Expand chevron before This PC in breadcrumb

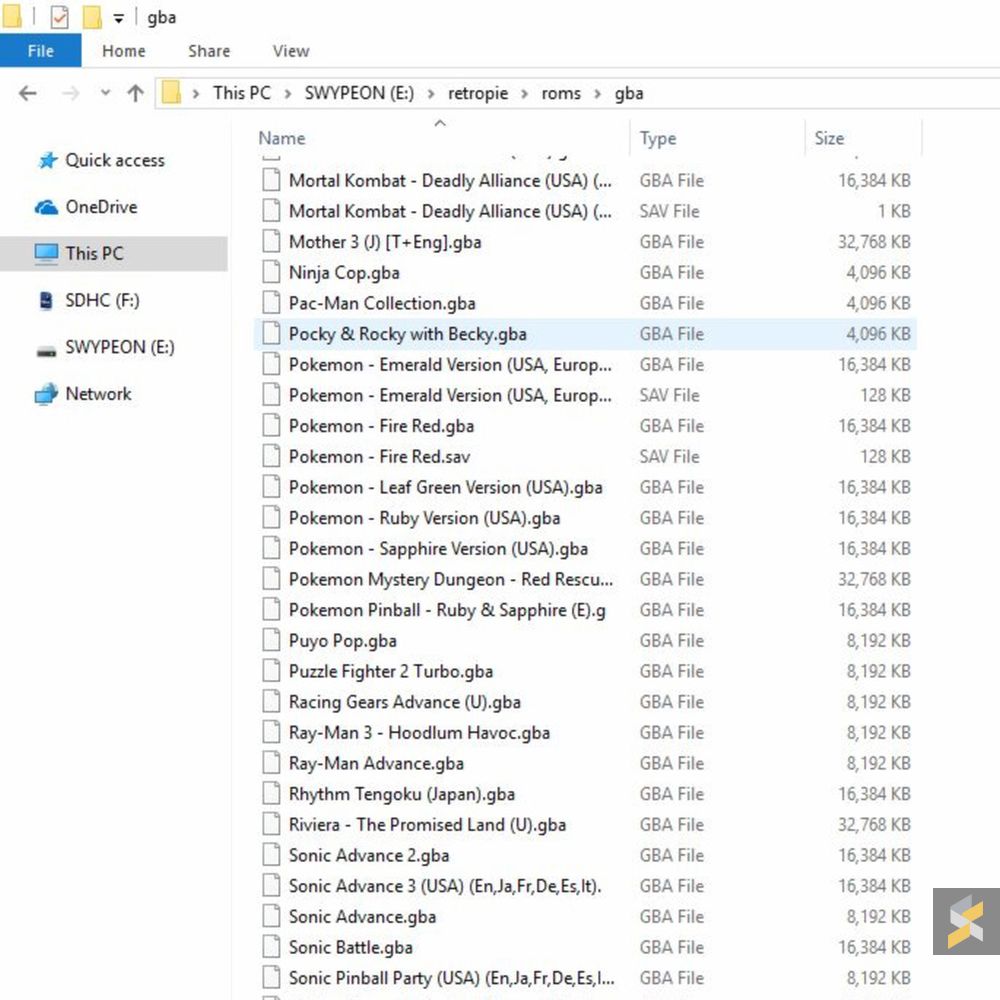(x=196, y=94)
